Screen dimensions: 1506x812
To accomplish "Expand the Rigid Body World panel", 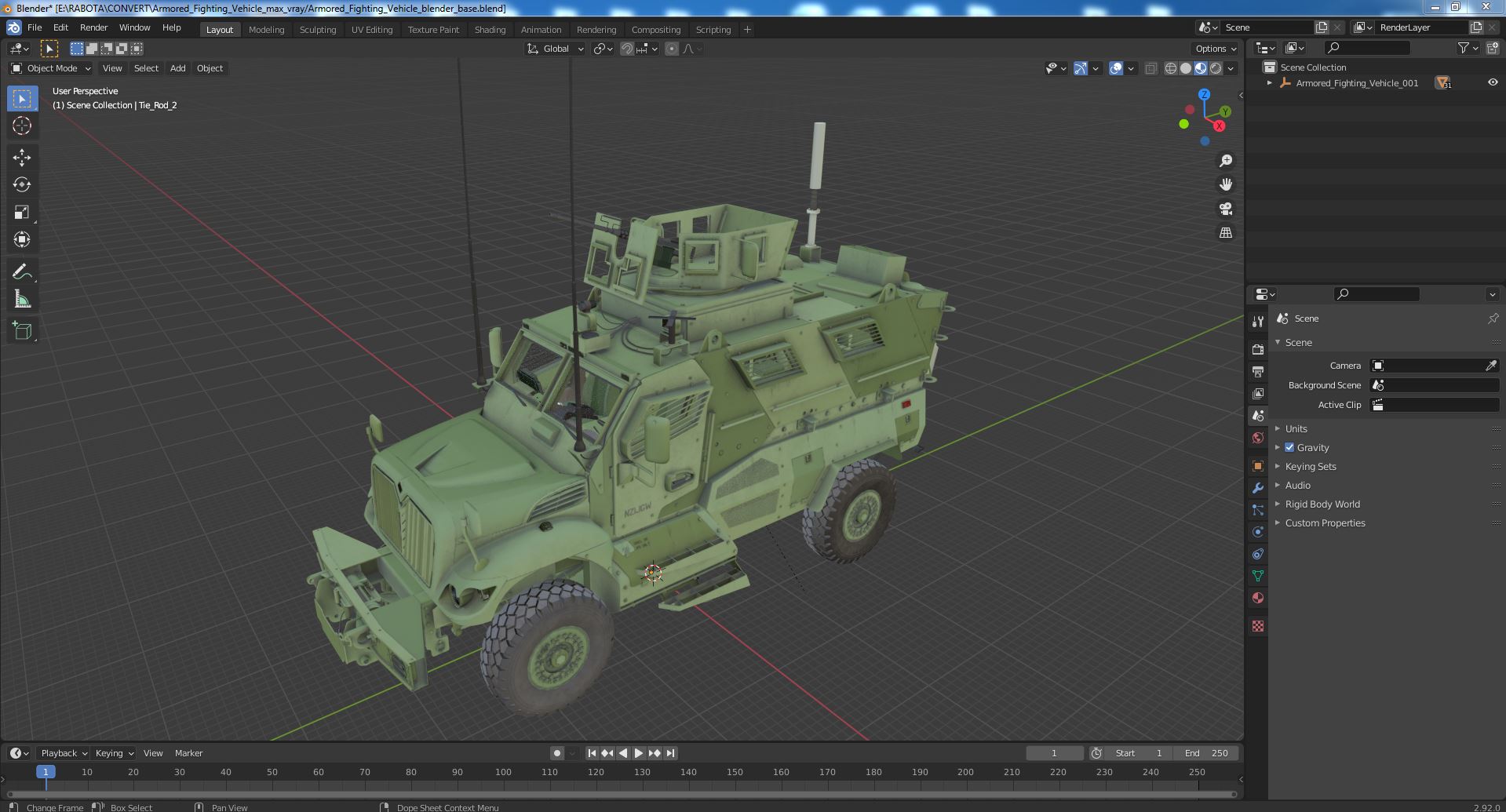I will [1322, 504].
